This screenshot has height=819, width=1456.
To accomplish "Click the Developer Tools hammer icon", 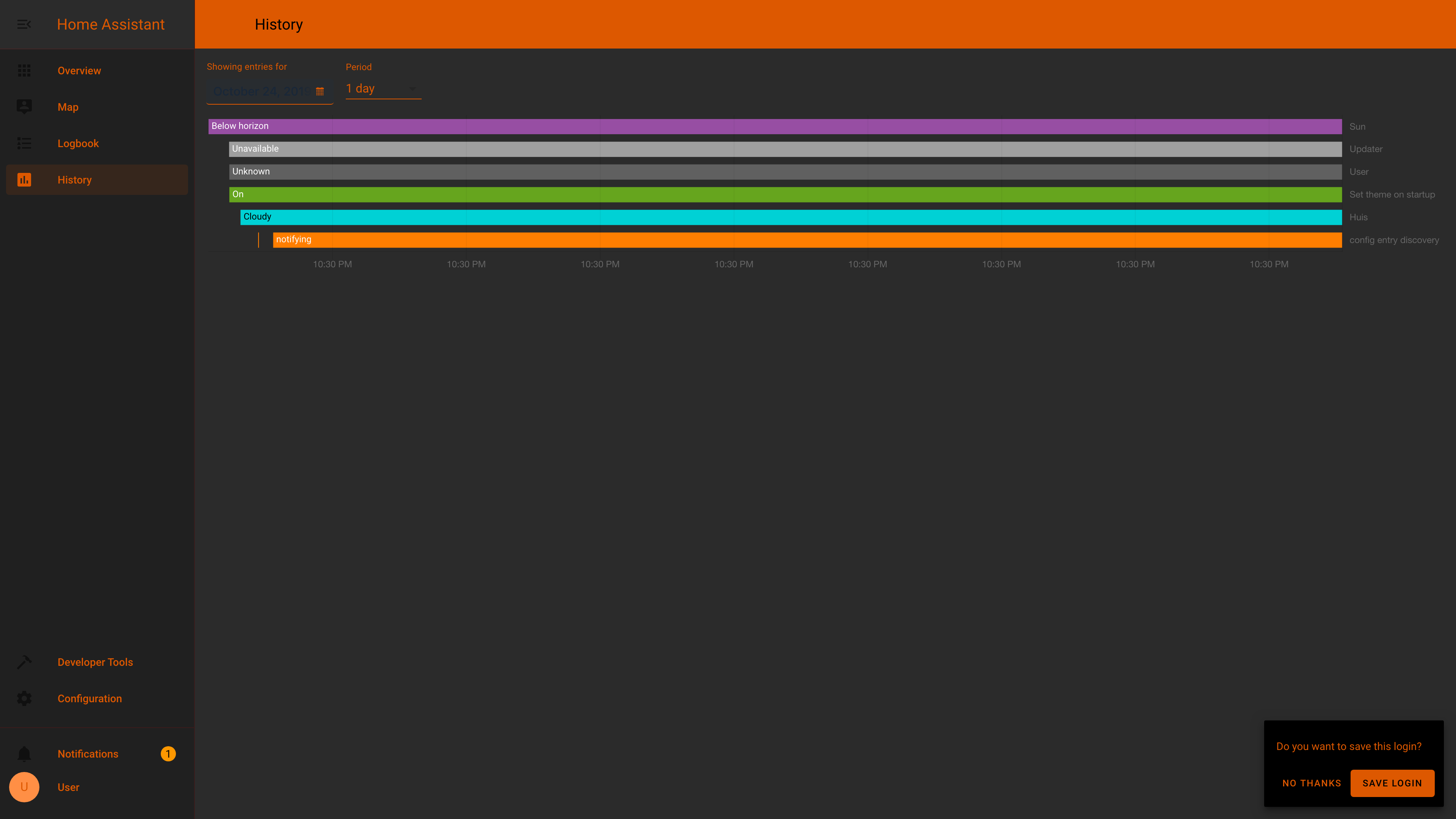I will click(x=24, y=662).
